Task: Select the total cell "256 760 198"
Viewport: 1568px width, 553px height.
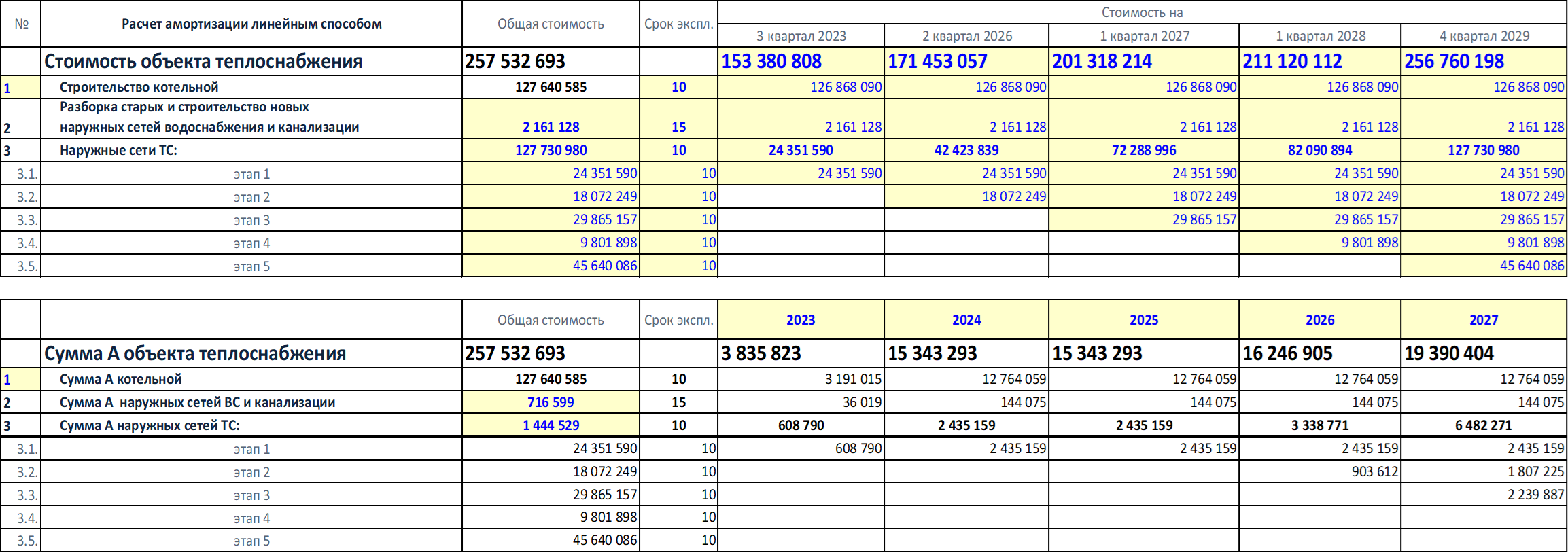Action: (1484, 61)
